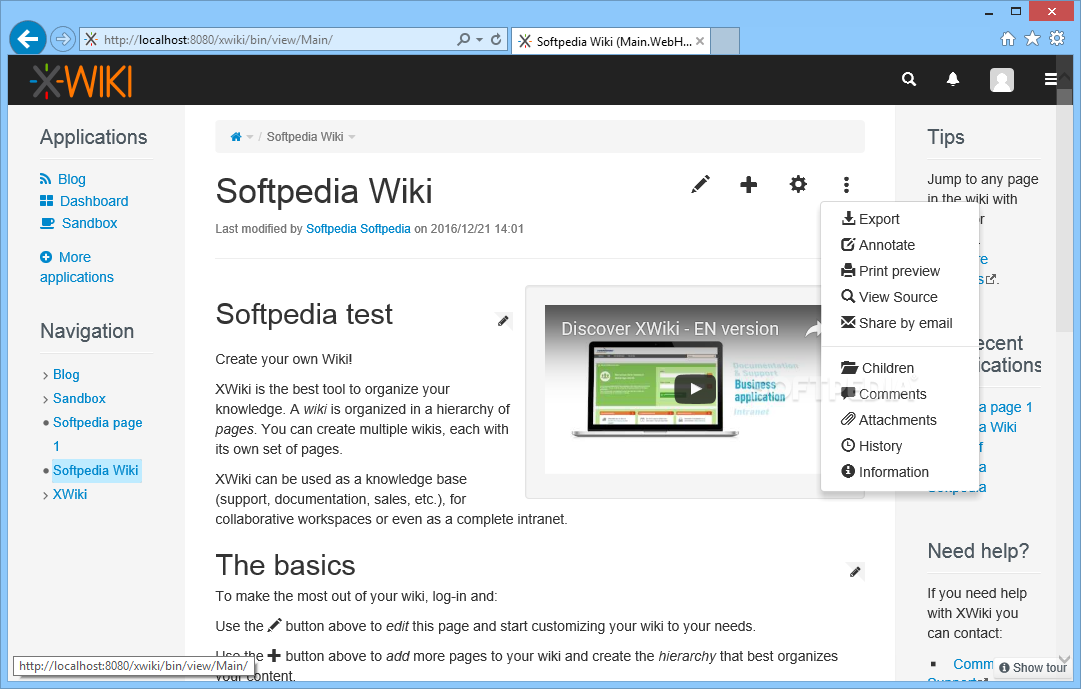
Task: Click address bar search magnifier
Action: pyautogui.click(x=463, y=39)
